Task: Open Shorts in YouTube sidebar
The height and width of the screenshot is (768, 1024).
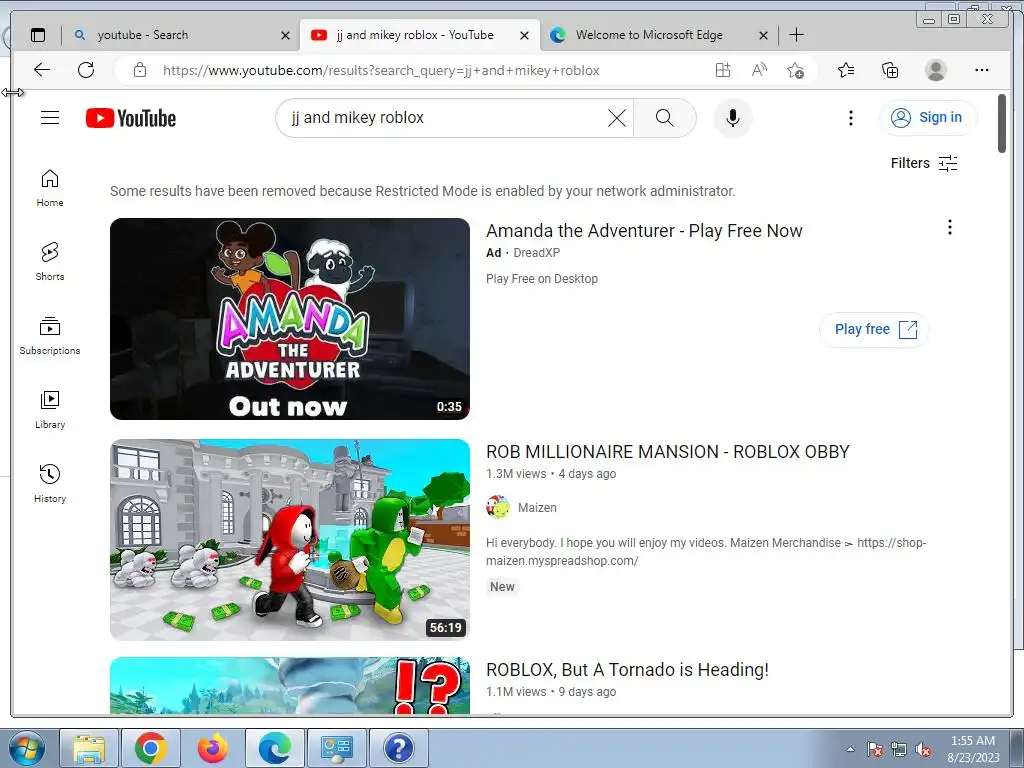Action: [x=50, y=262]
